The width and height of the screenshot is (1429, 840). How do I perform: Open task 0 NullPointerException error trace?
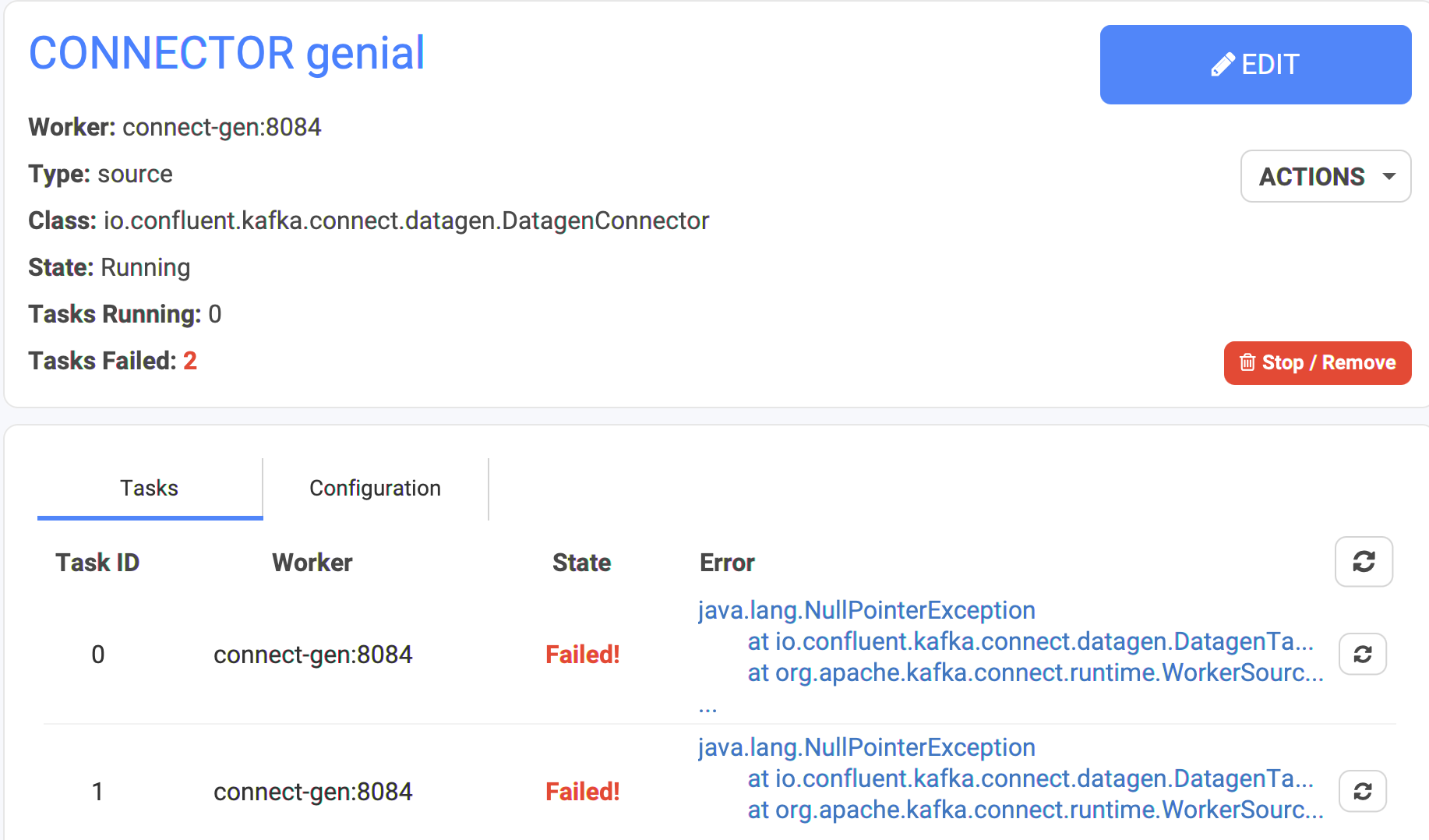click(x=866, y=610)
